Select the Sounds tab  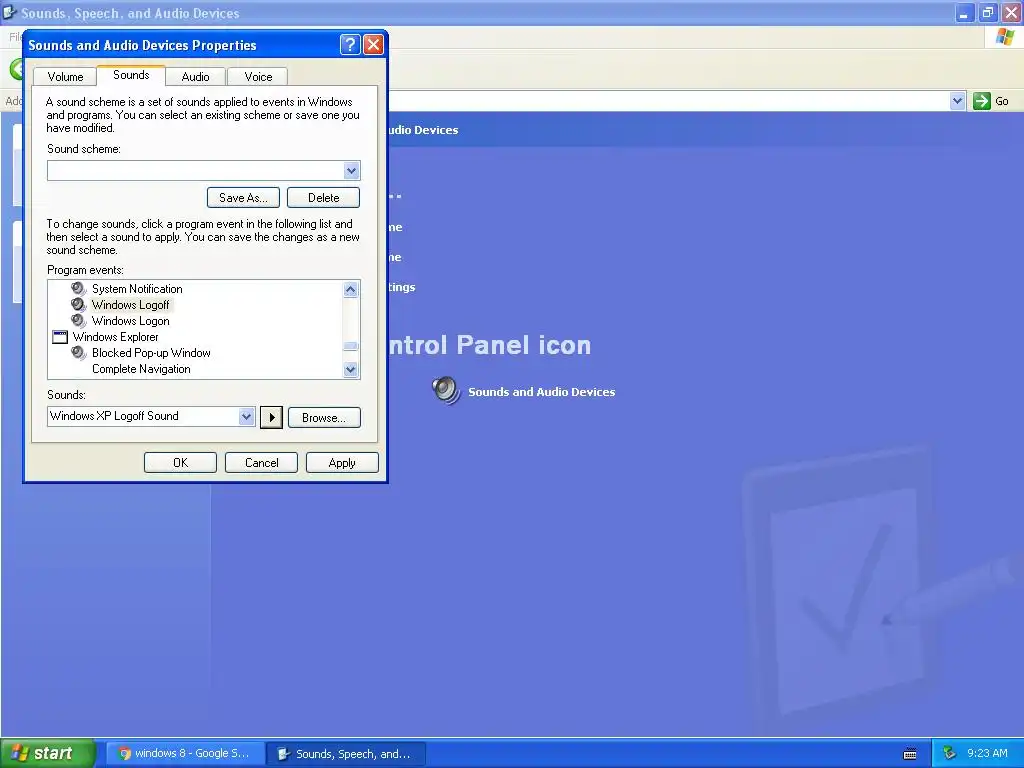point(131,75)
